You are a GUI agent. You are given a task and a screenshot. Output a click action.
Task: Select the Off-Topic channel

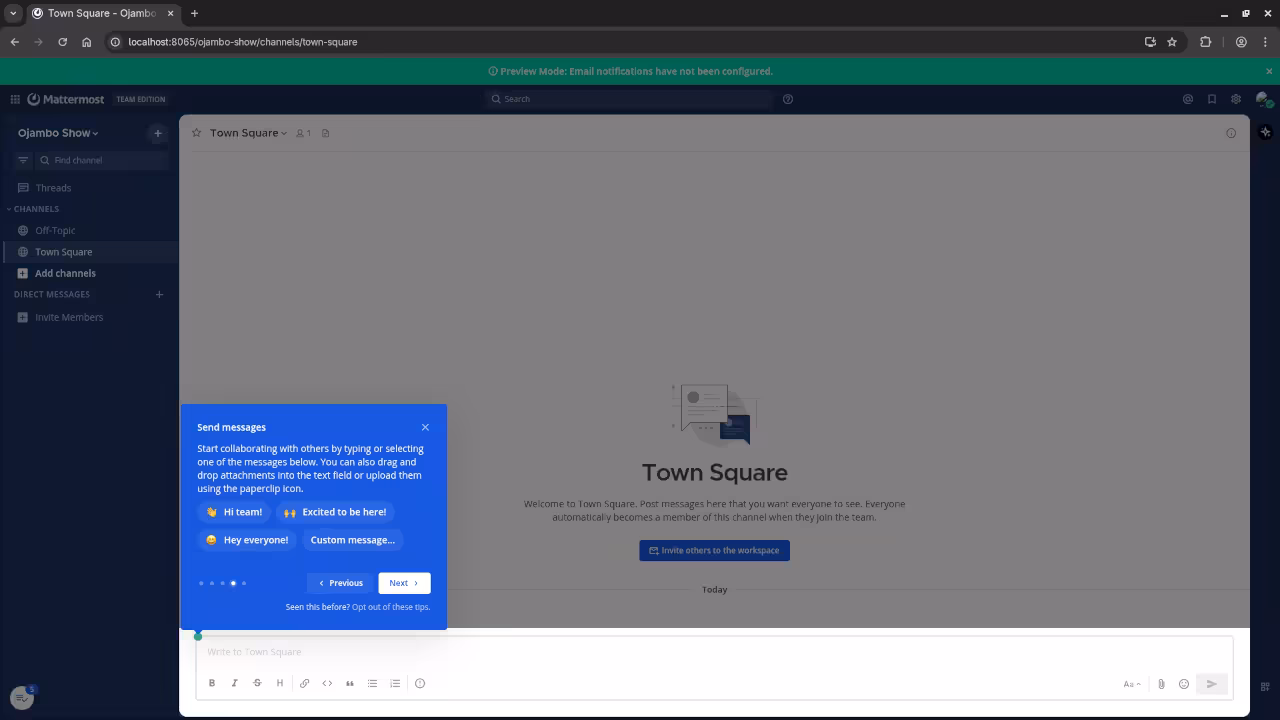[55, 230]
